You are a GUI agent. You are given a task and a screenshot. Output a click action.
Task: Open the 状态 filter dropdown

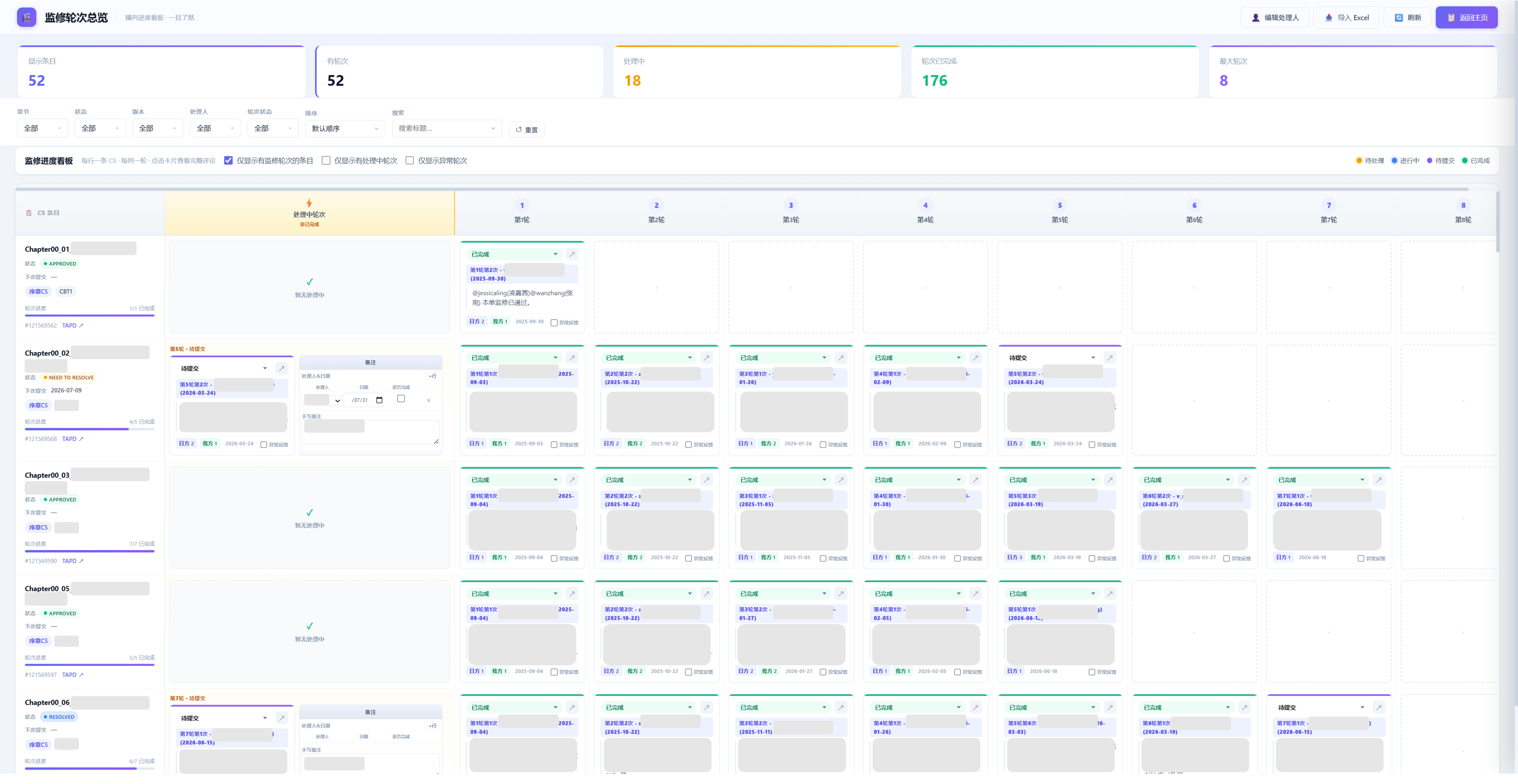click(99, 128)
